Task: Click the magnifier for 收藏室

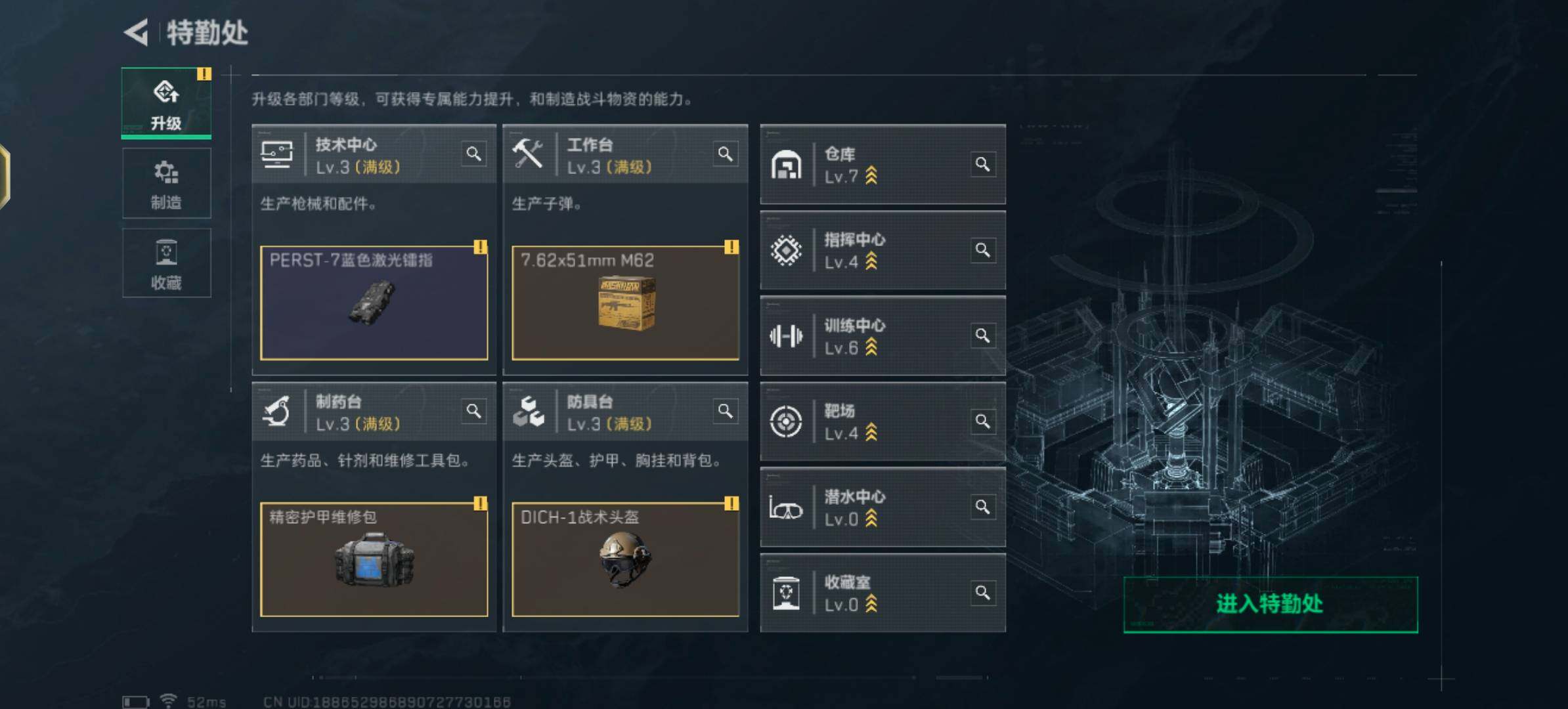Action: pyautogui.click(x=982, y=593)
